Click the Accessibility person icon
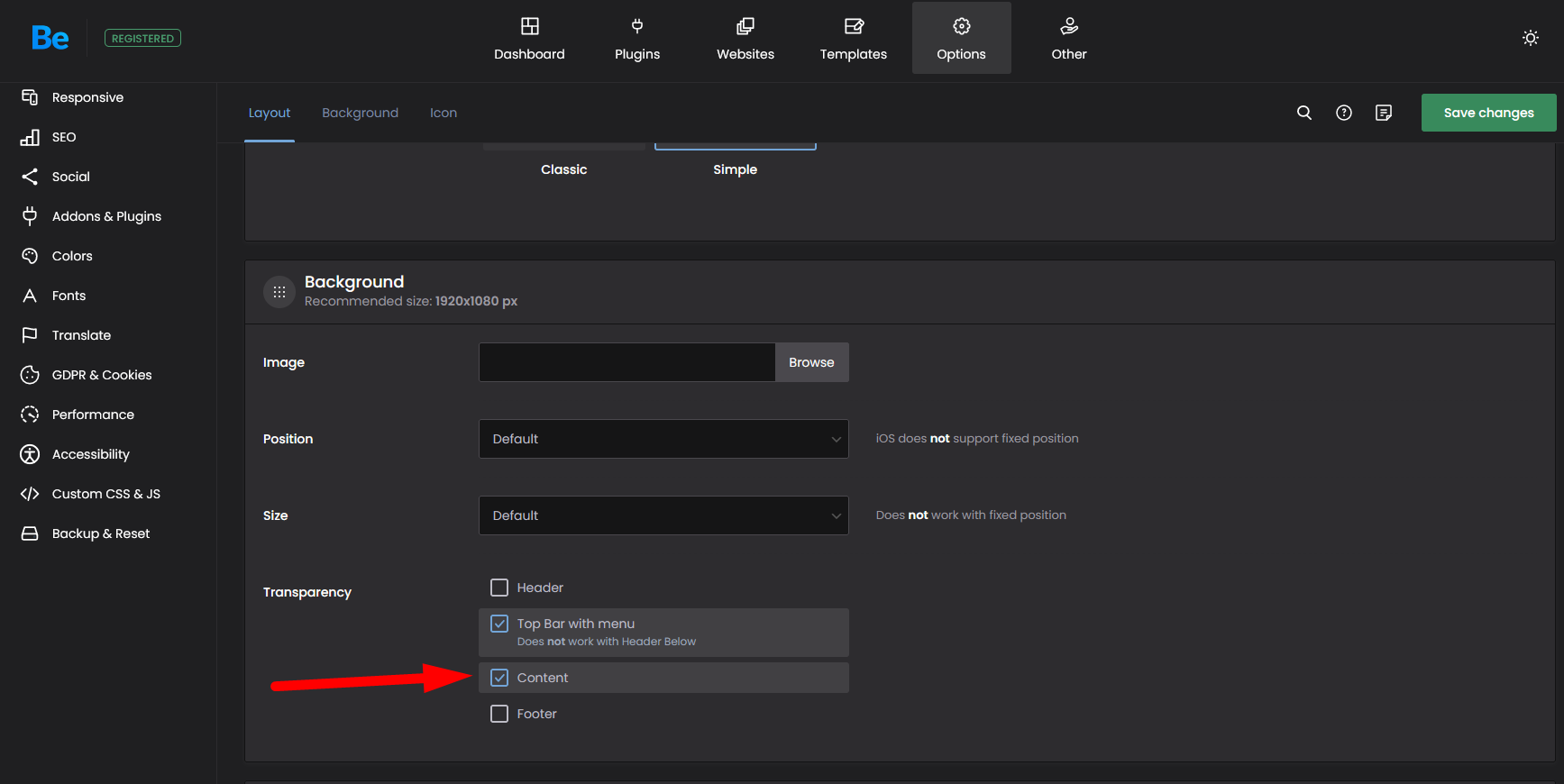Viewport: 1564px width, 784px height. pyautogui.click(x=30, y=454)
